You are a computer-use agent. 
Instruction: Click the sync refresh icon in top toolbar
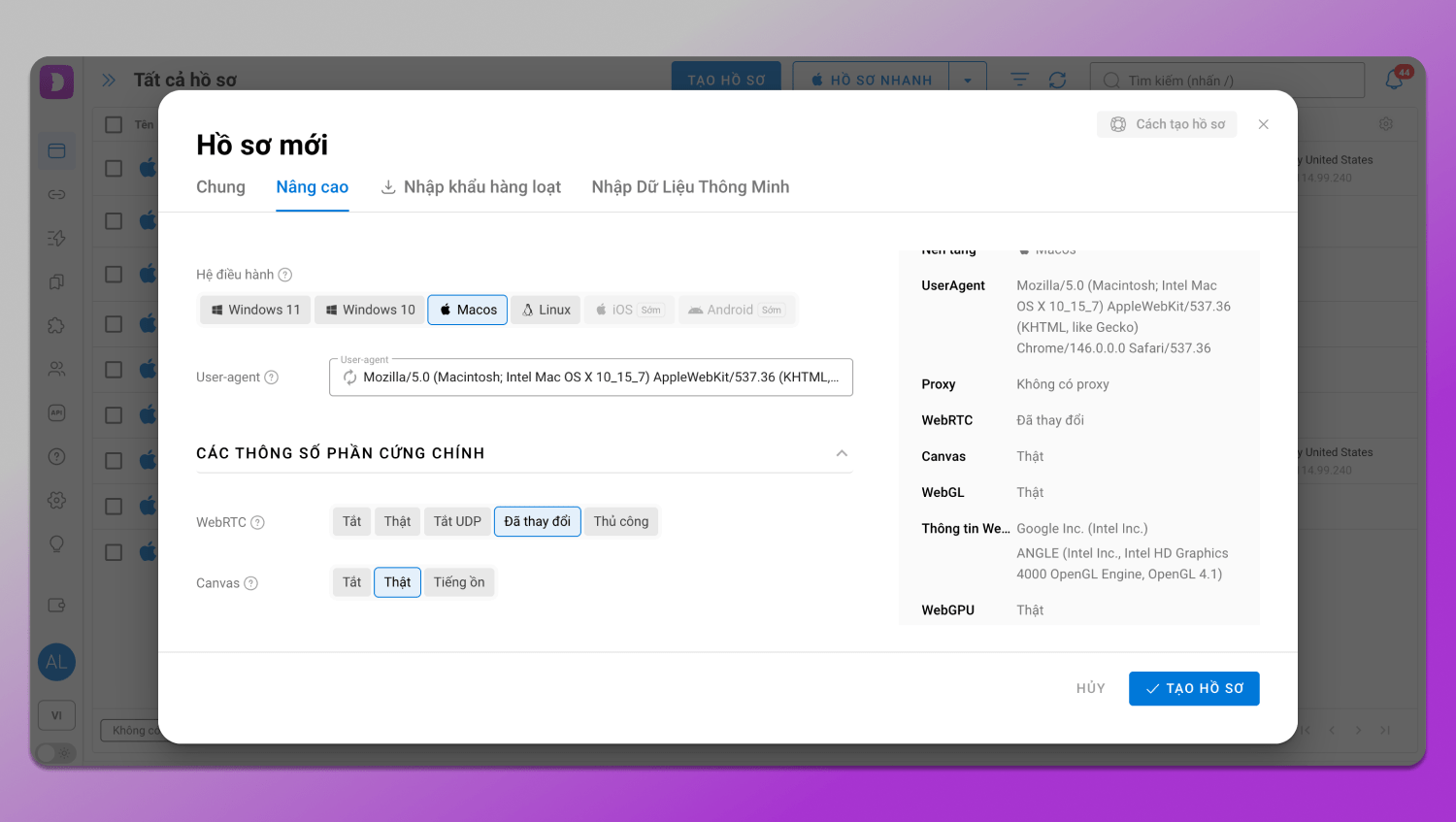1057,80
